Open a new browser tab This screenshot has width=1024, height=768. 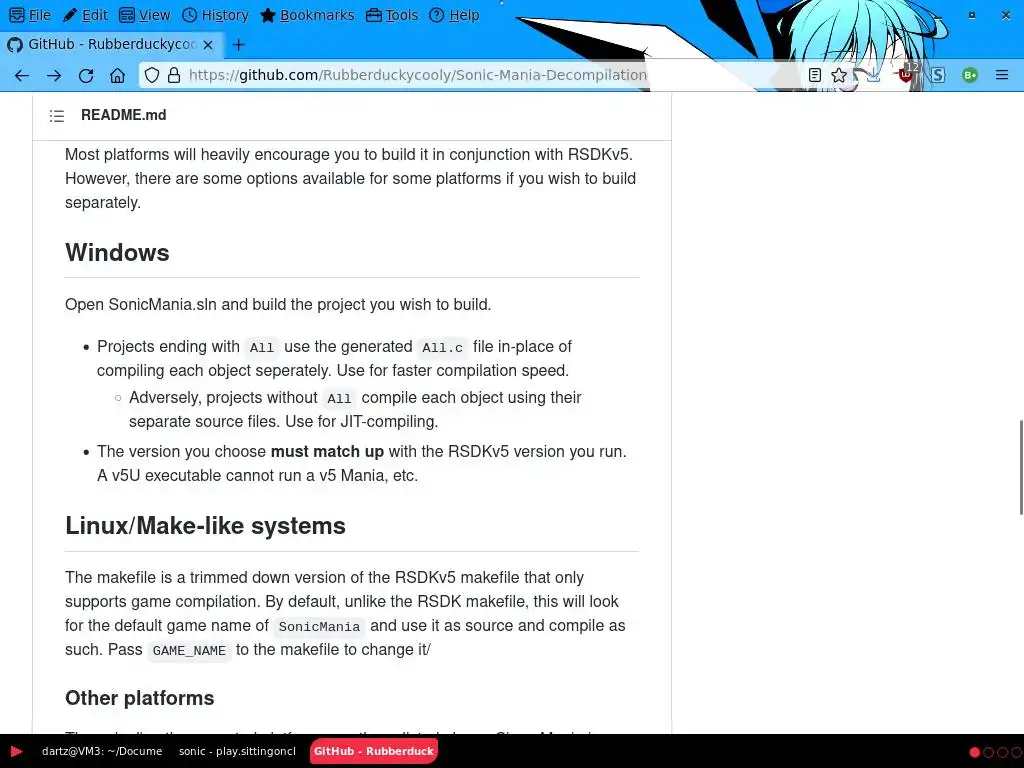tap(238, 44)
